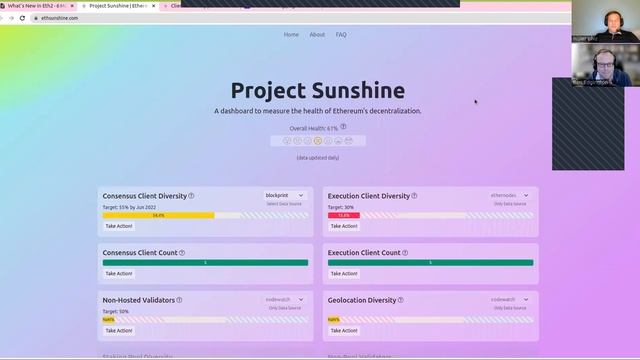Image resolution: width=640 pixels, height=360 pixels.
Task: Open the Consensus Client Count help icon
Action: click(182, 253)
